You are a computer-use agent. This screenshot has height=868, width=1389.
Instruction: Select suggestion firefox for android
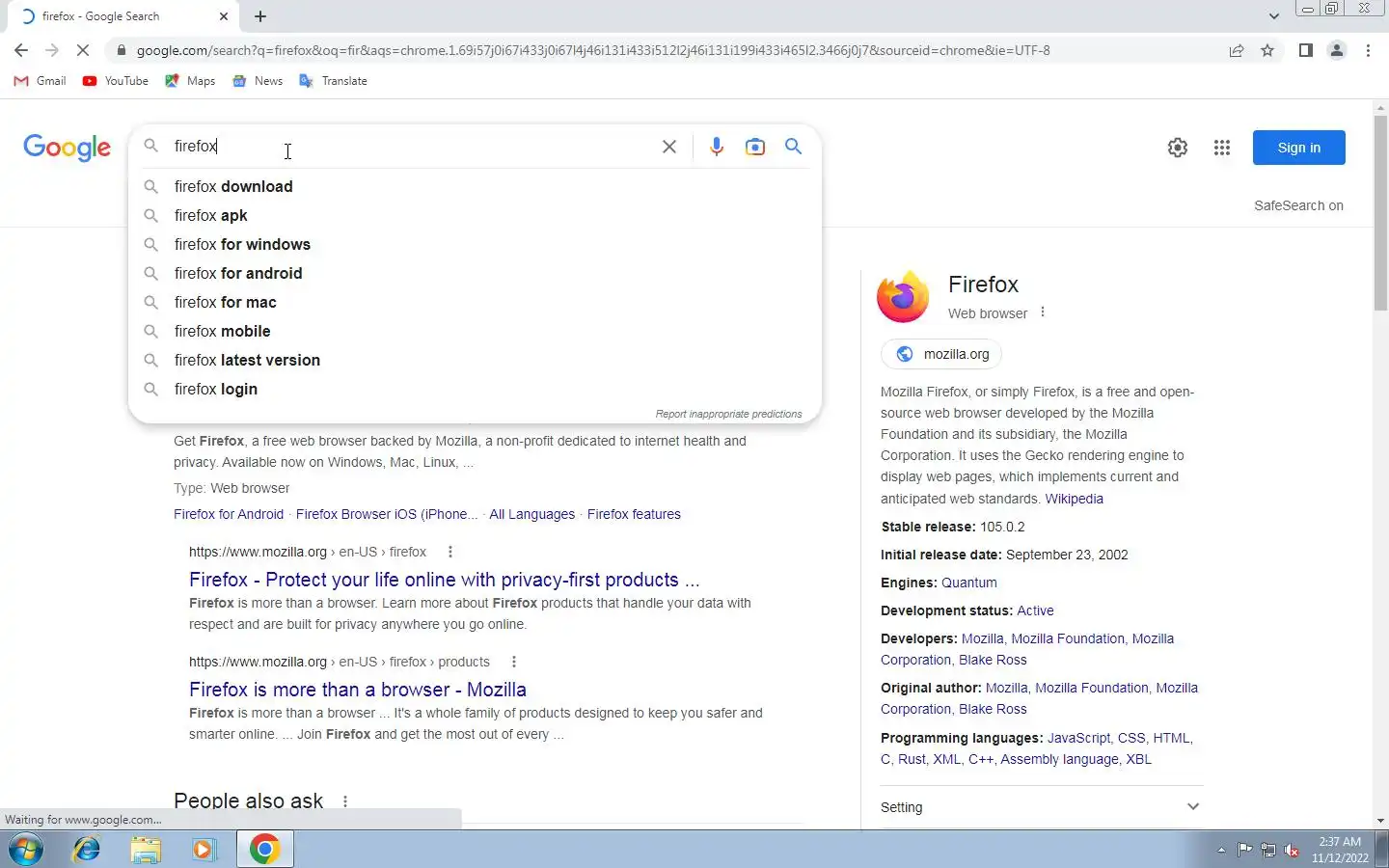click(x=475, y=273)
